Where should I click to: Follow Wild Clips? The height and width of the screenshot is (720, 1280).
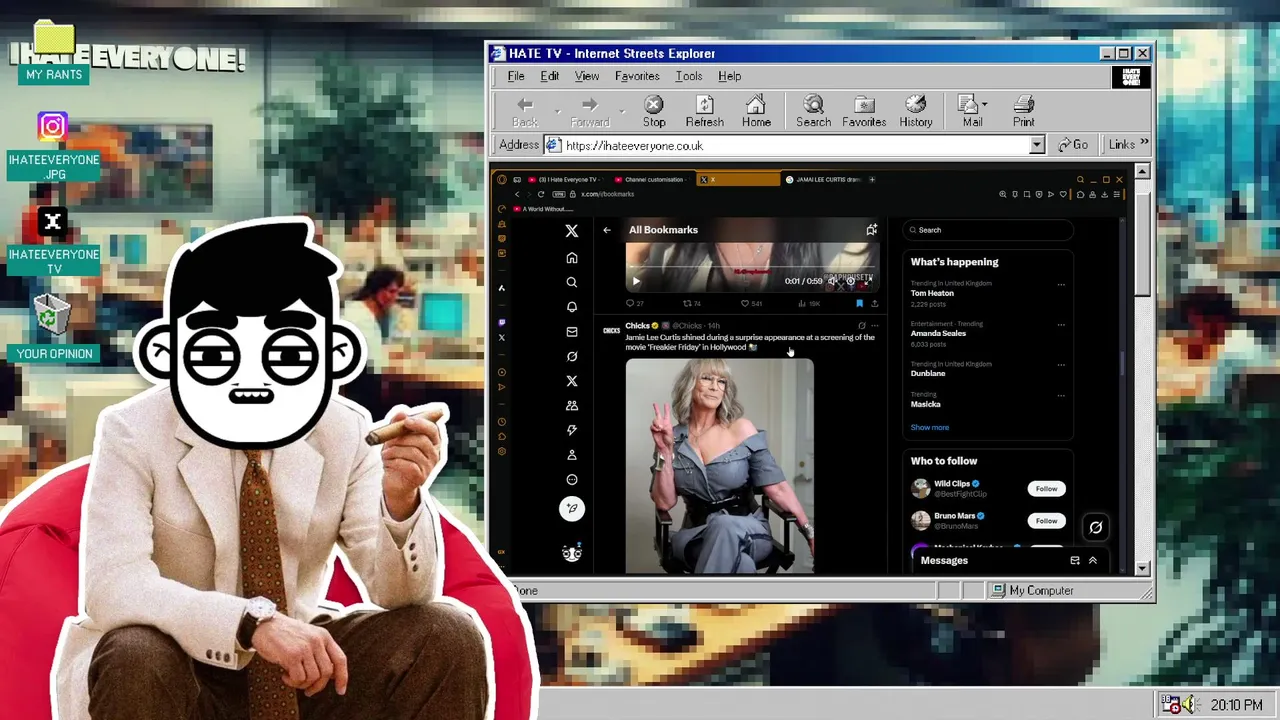pos(1046,489)
